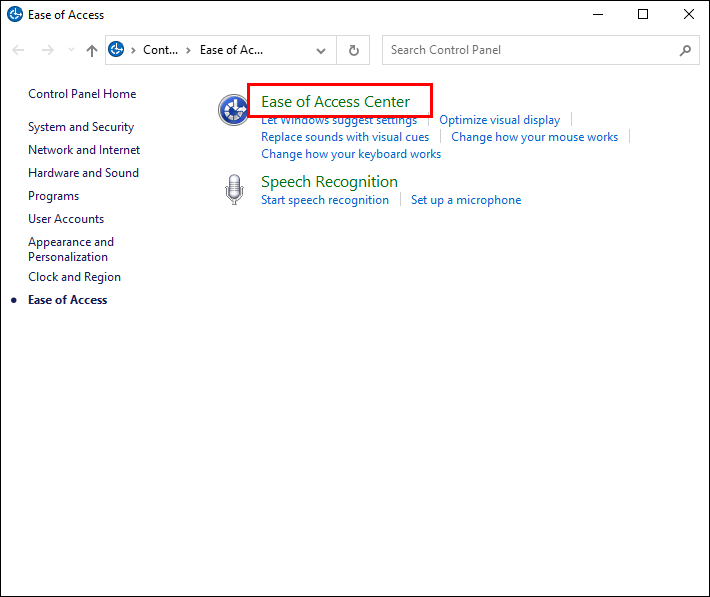Go to Control Panel Home
The image size is (710, 597).
pos(82,94)
